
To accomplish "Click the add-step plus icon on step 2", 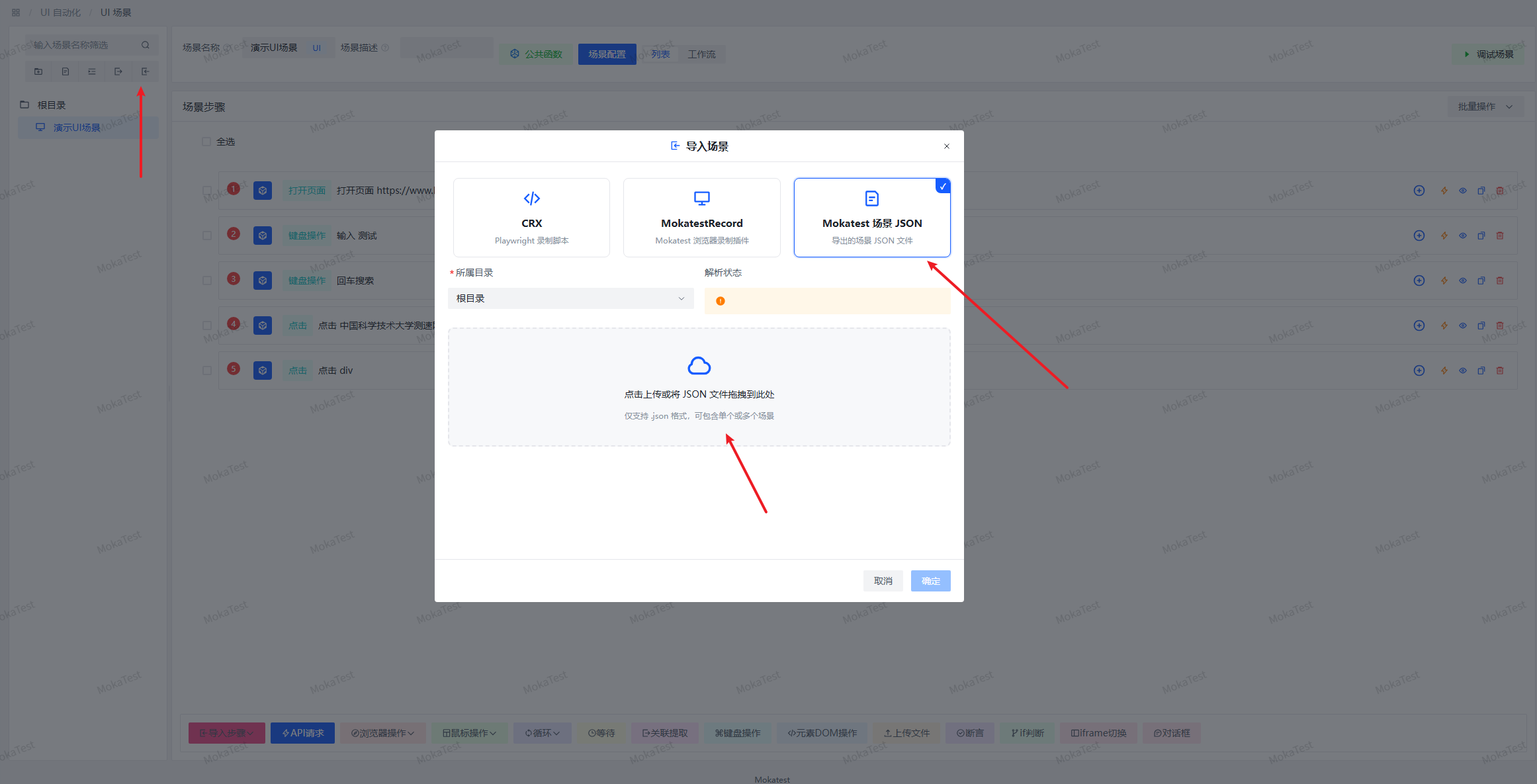I will pyautogui.click(x=1419, y=236).
